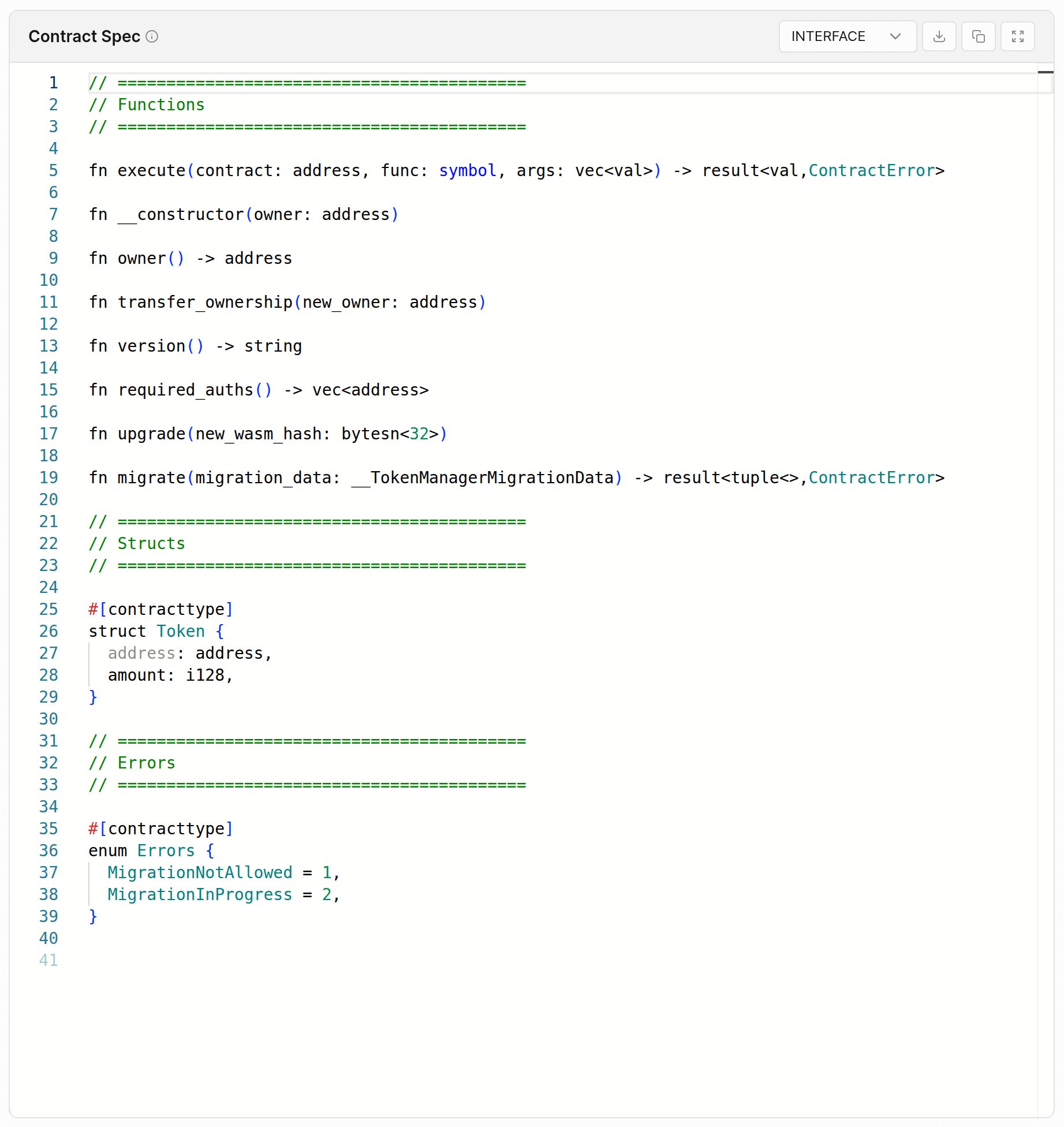
Task: Click the info icon beside Contract Spec
Action: pos(152,36)
